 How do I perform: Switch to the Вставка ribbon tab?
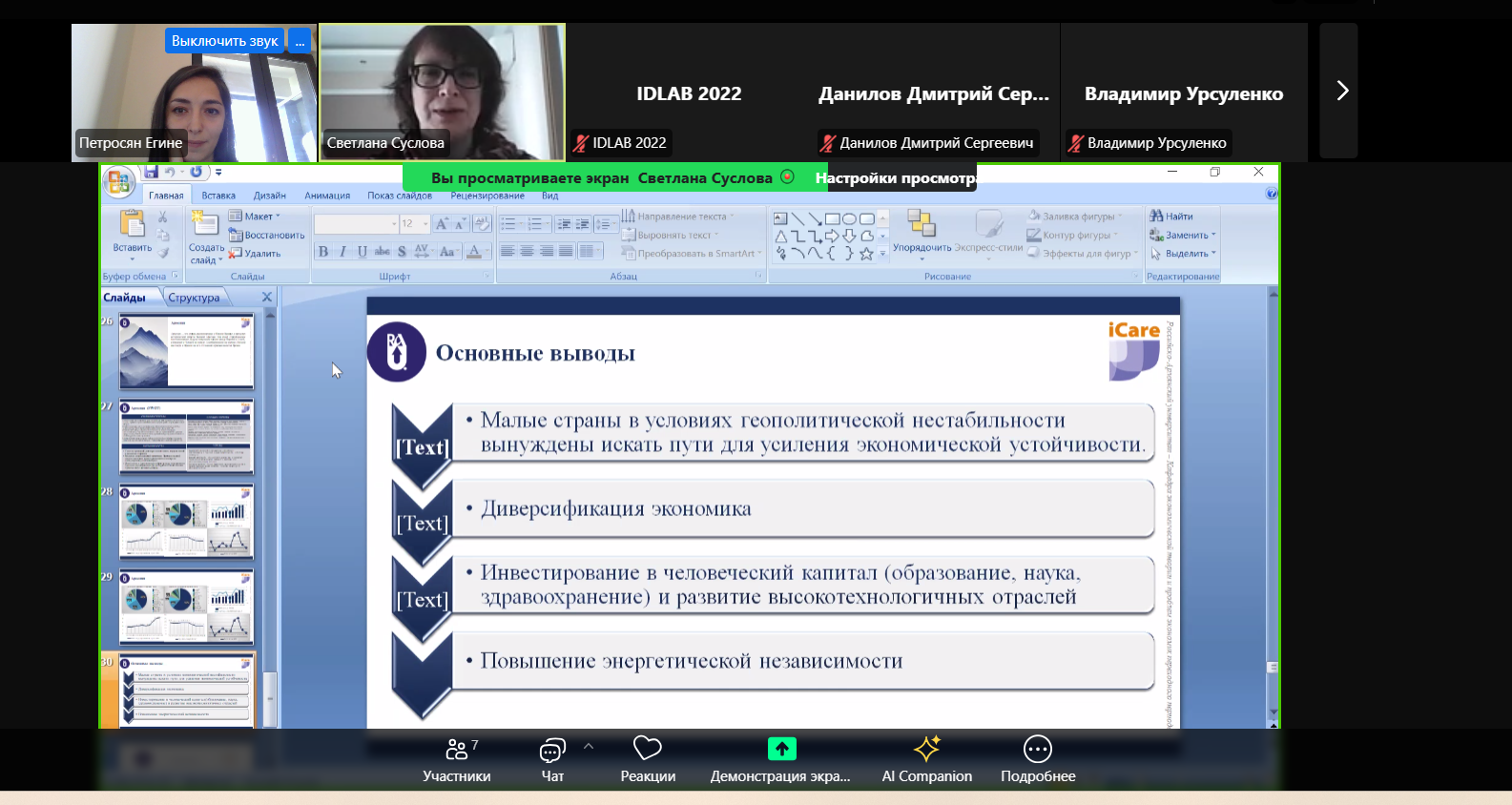[218, 196]
